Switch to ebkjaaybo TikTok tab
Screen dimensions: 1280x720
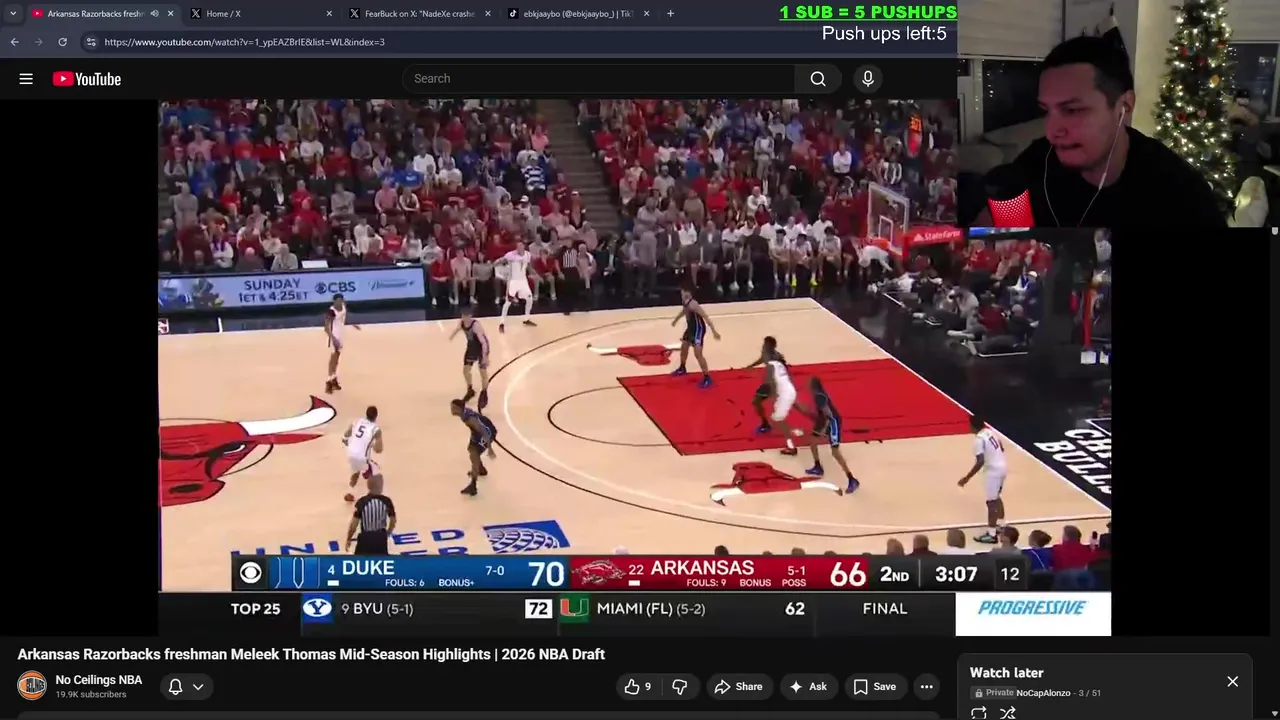(x=578, y=14)
